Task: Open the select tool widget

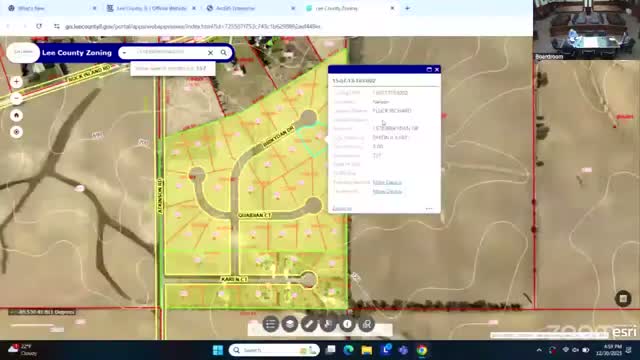Action: pos(328,324)
